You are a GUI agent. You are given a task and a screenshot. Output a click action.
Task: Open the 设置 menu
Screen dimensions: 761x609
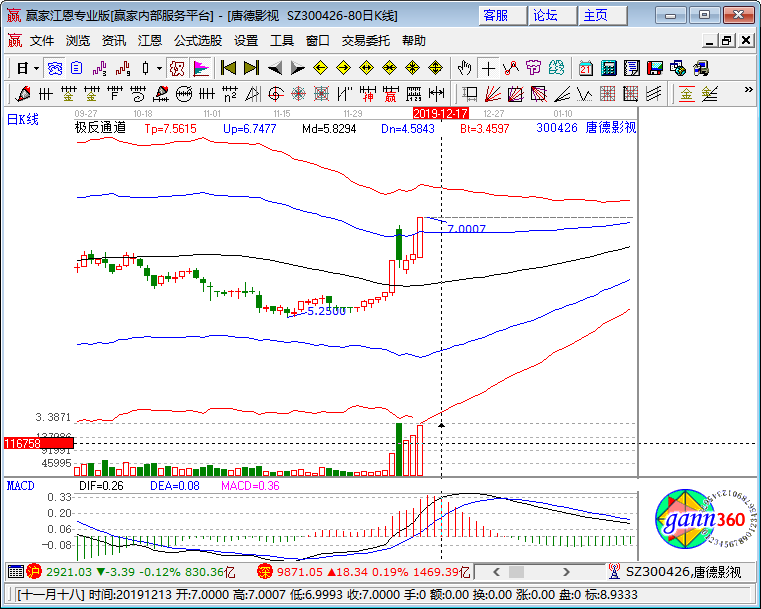(x=246, y=41)
